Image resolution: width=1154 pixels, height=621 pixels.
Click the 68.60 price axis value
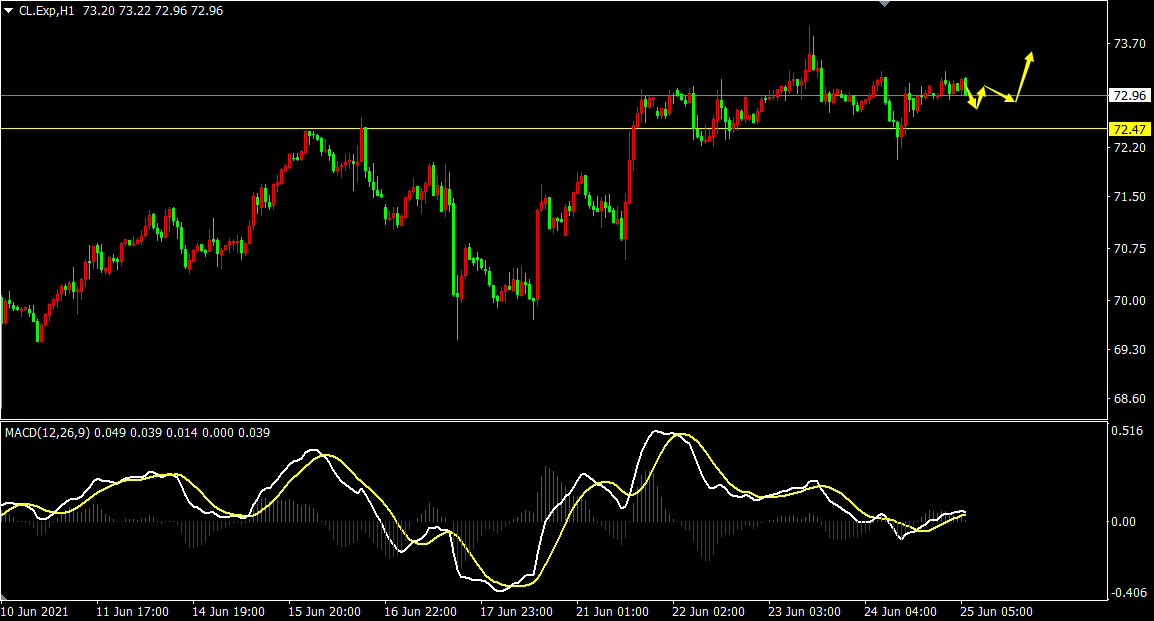tap(1130, 398)
